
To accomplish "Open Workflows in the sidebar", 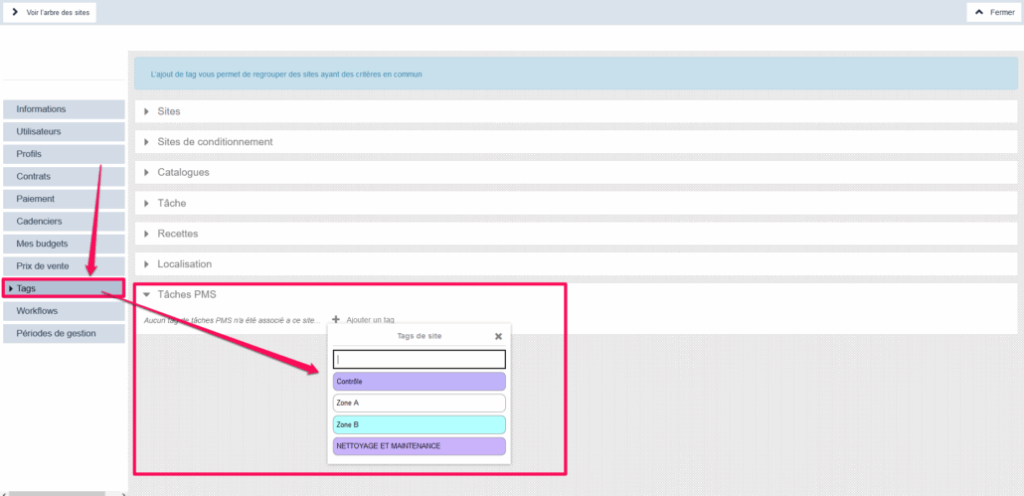I will click(63, 311).
